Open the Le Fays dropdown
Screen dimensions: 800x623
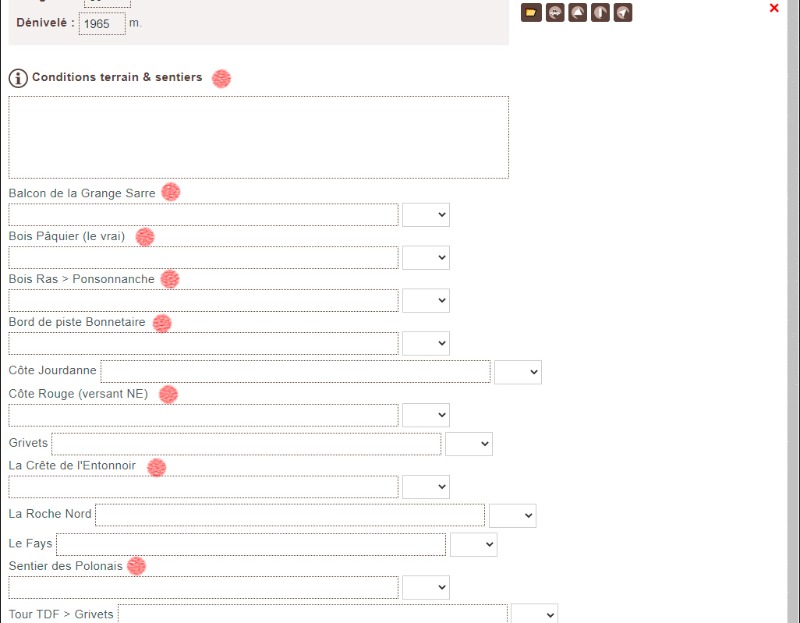473,544
